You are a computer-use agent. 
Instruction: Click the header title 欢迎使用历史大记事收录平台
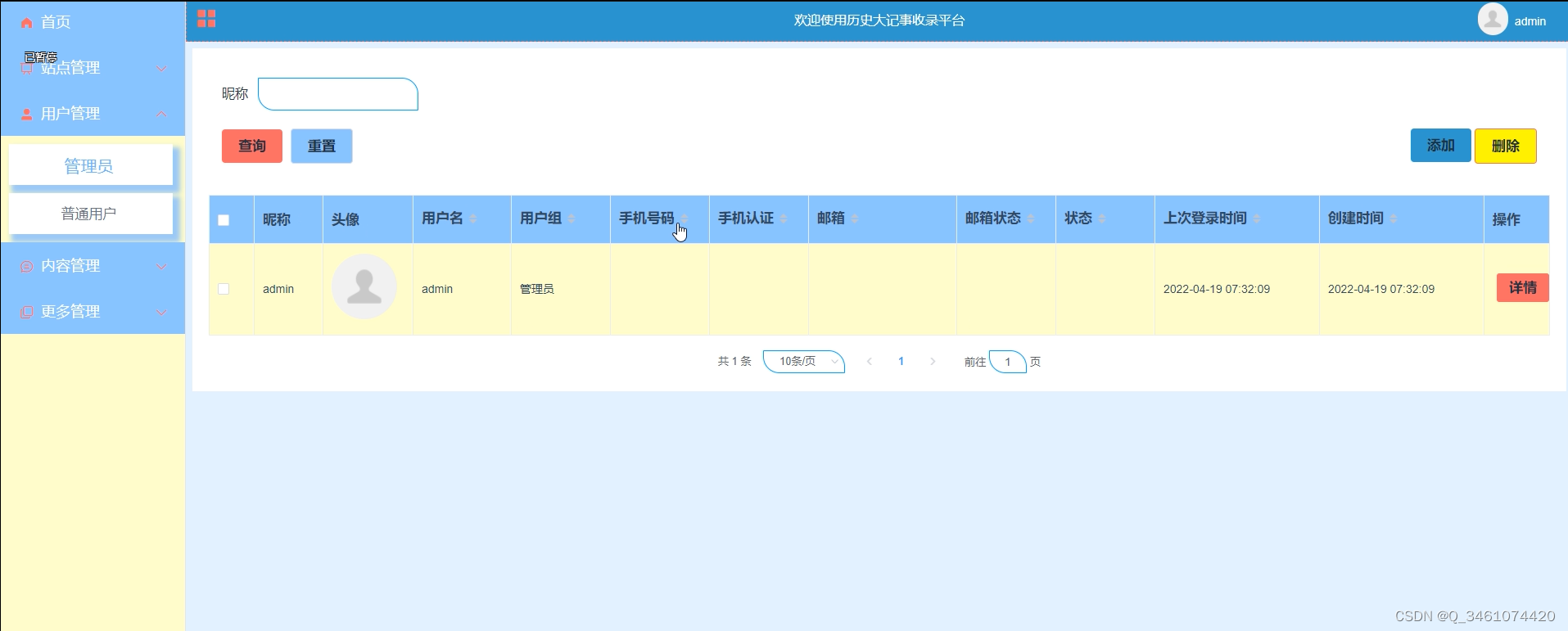[x=879, y=20]
